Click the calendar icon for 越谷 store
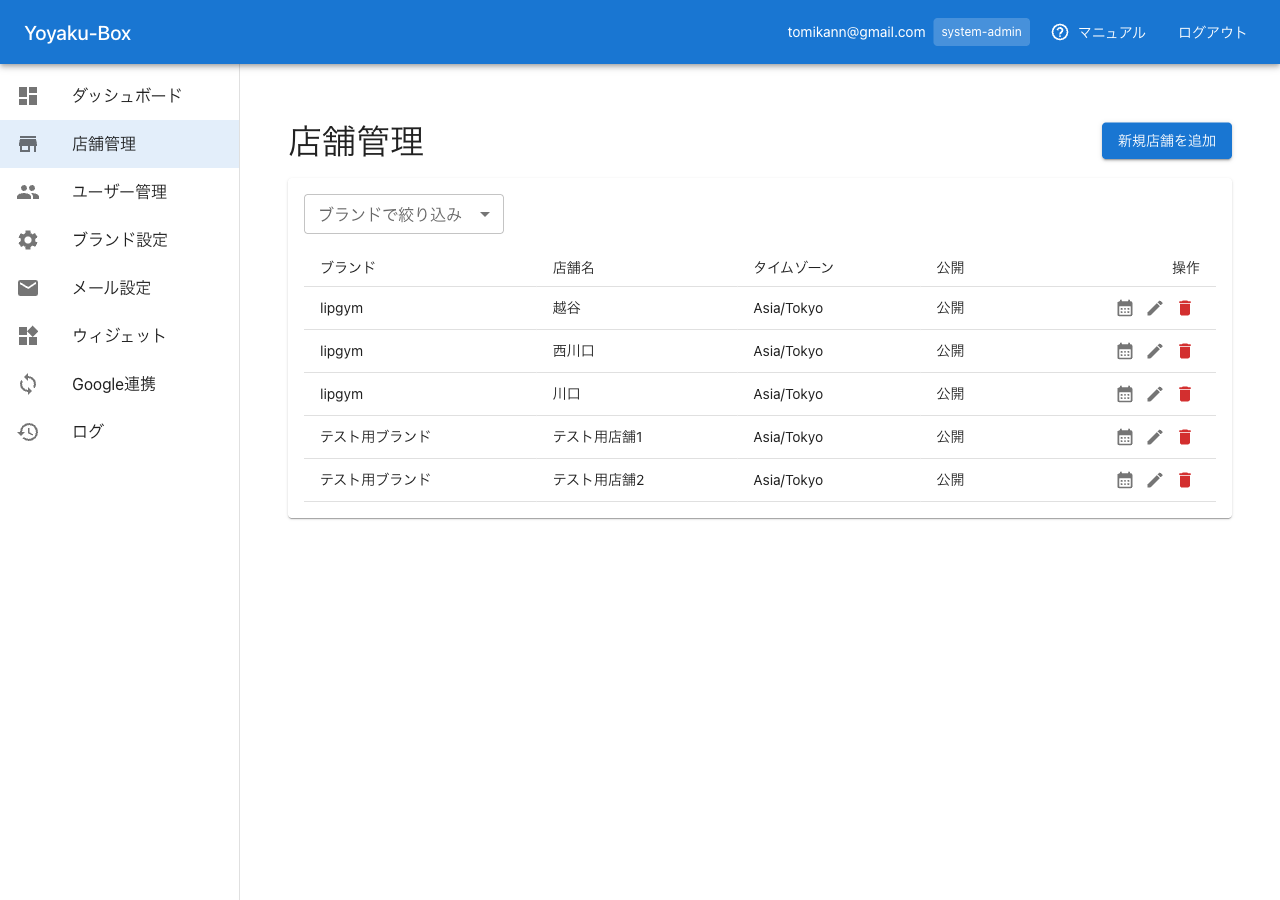This screenshot has height=900, width=1280. tap(1125, 308)
